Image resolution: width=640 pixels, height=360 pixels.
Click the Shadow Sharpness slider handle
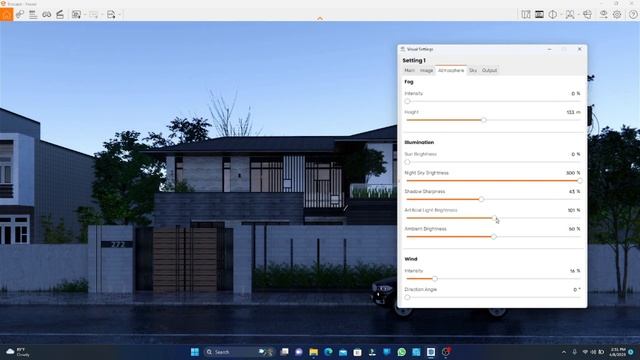pyautogui.click(x=481, y=199)
